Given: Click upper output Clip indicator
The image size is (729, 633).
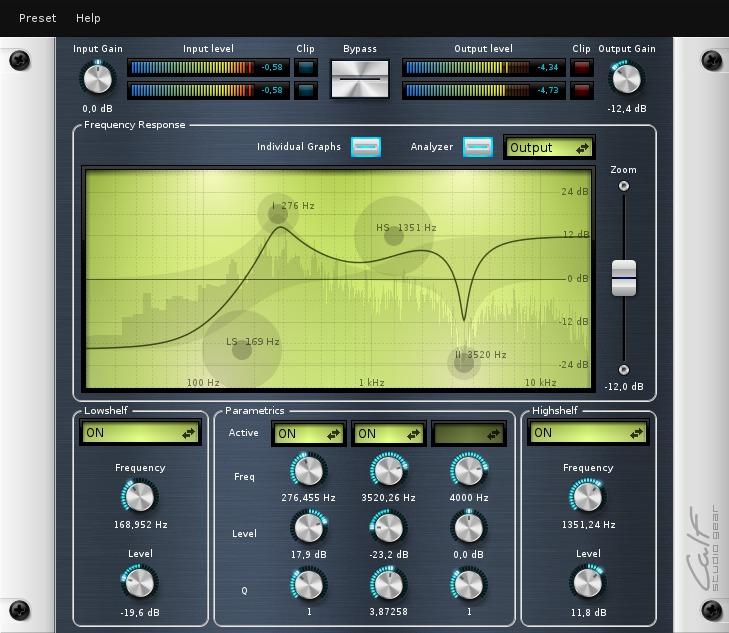Looking at the screenshot, I should [582, 67].
